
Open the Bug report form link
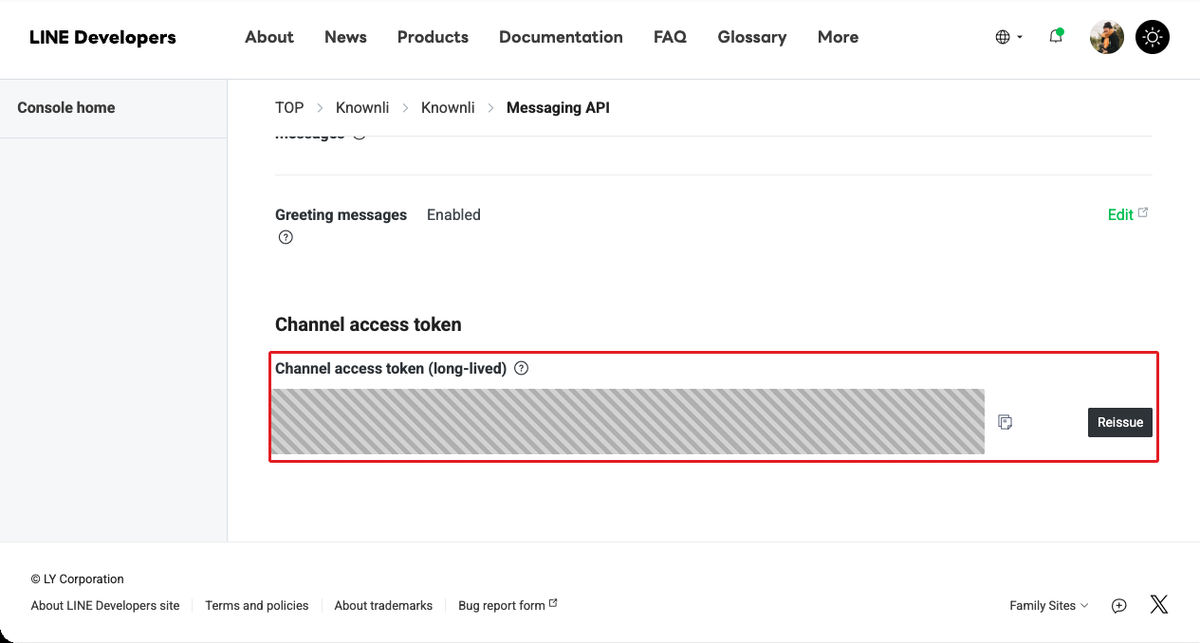pos(507,605)
